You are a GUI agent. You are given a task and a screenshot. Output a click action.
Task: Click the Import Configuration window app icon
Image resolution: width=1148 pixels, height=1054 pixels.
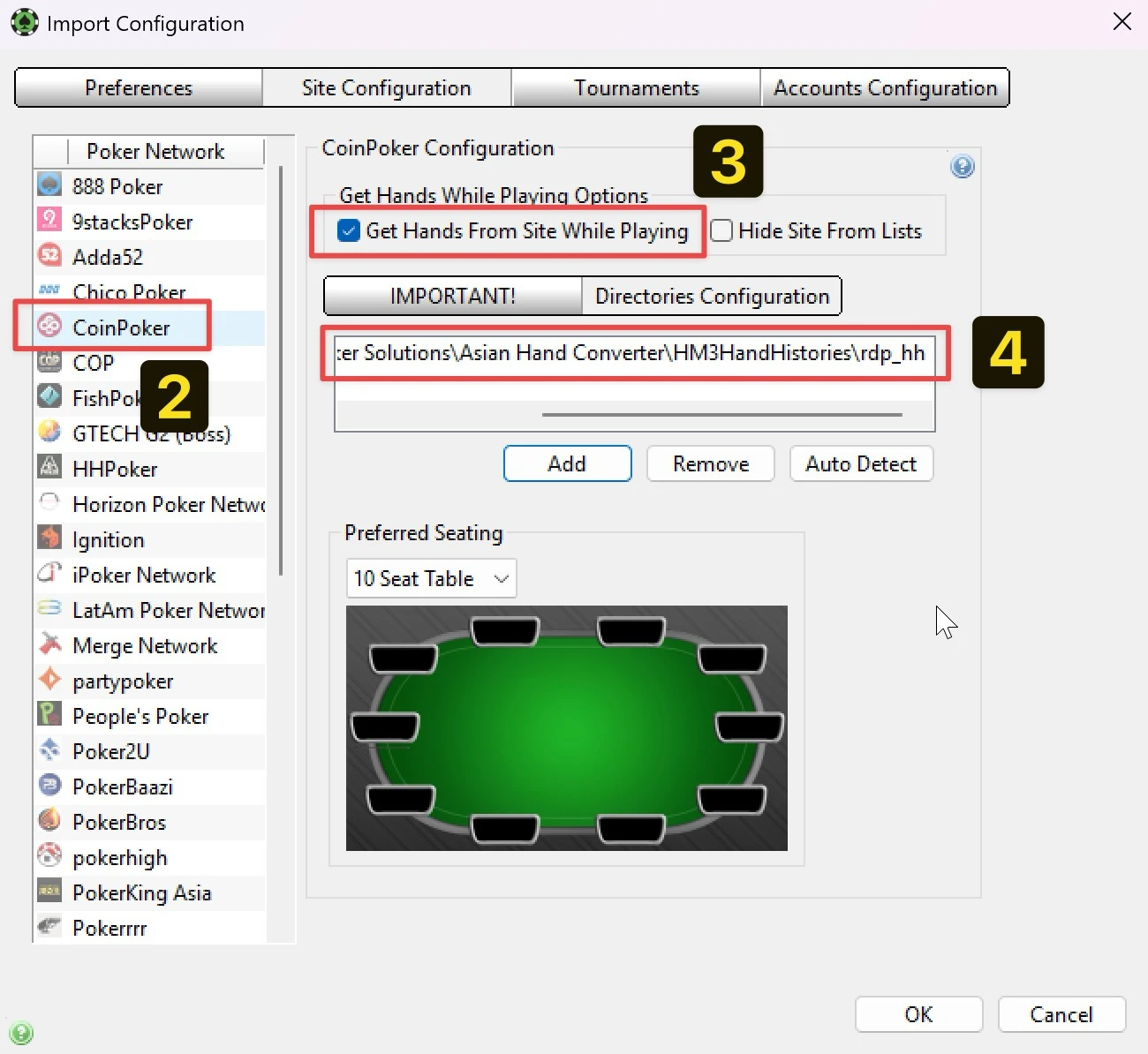tap(24, 23)
